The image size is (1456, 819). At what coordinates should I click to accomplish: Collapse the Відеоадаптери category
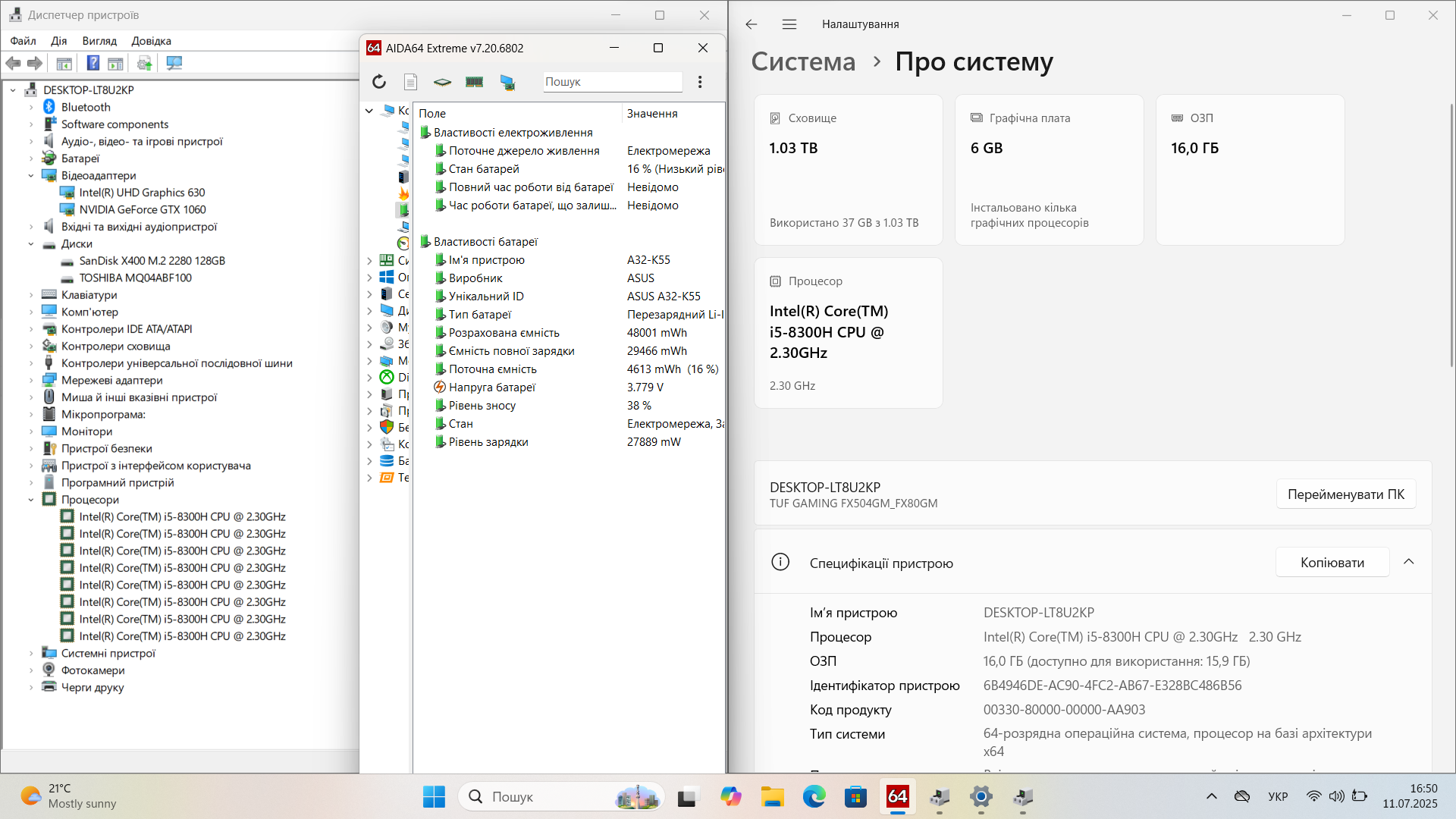[x=31, y=176]
